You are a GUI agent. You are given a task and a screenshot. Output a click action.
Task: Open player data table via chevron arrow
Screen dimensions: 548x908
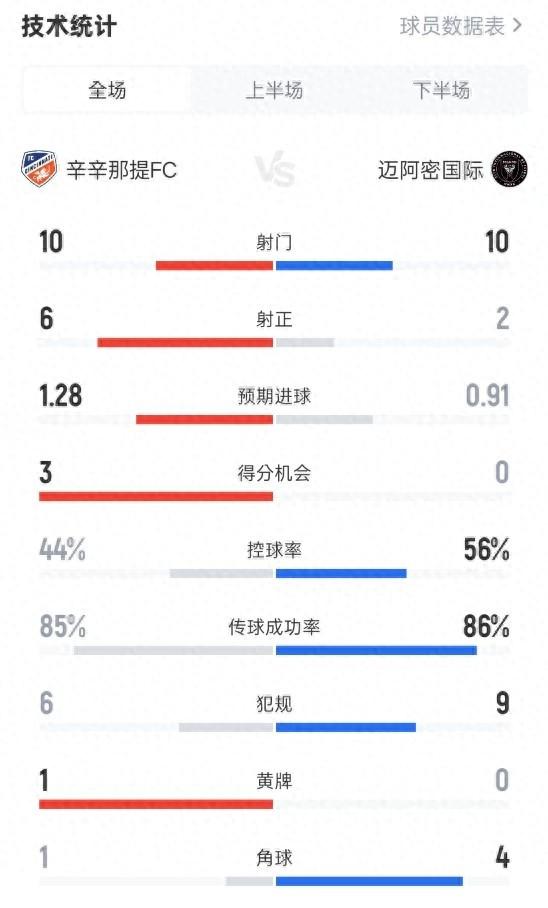coord(517,26)
